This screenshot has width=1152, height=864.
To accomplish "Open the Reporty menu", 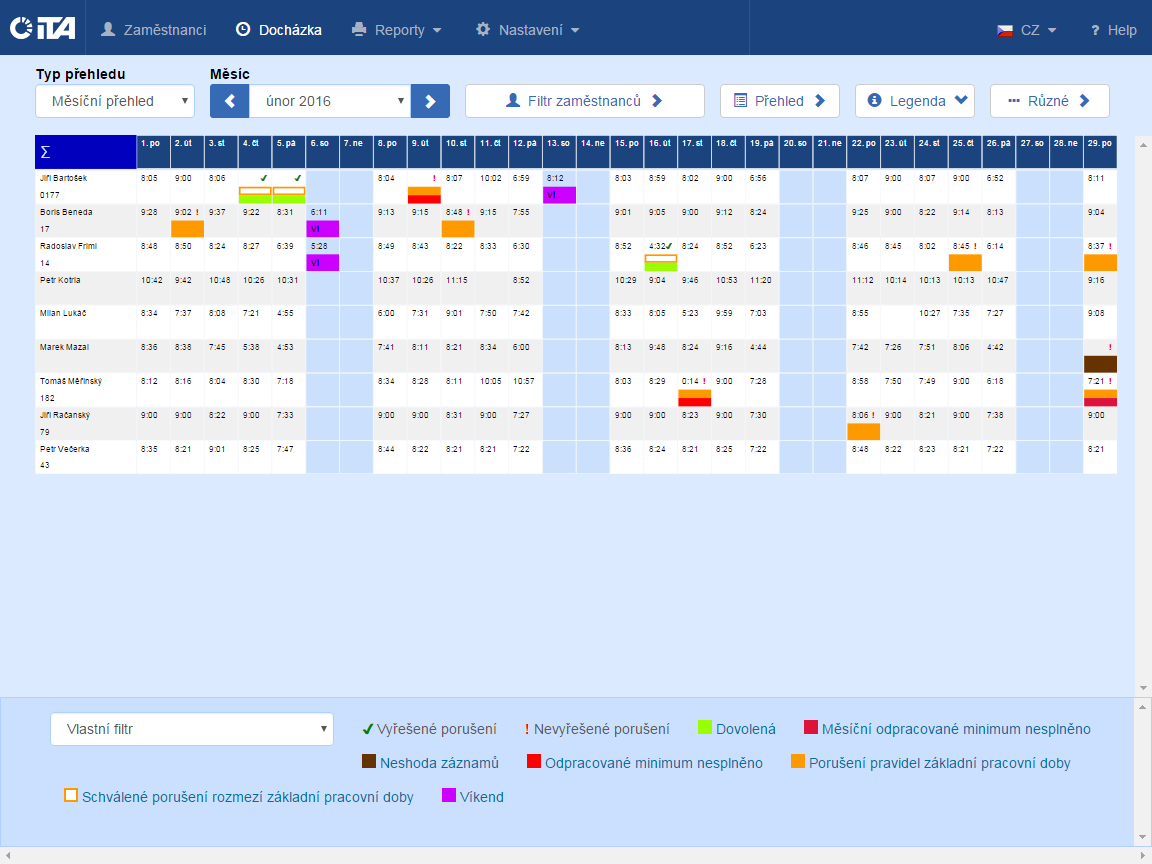I will 397,30.
